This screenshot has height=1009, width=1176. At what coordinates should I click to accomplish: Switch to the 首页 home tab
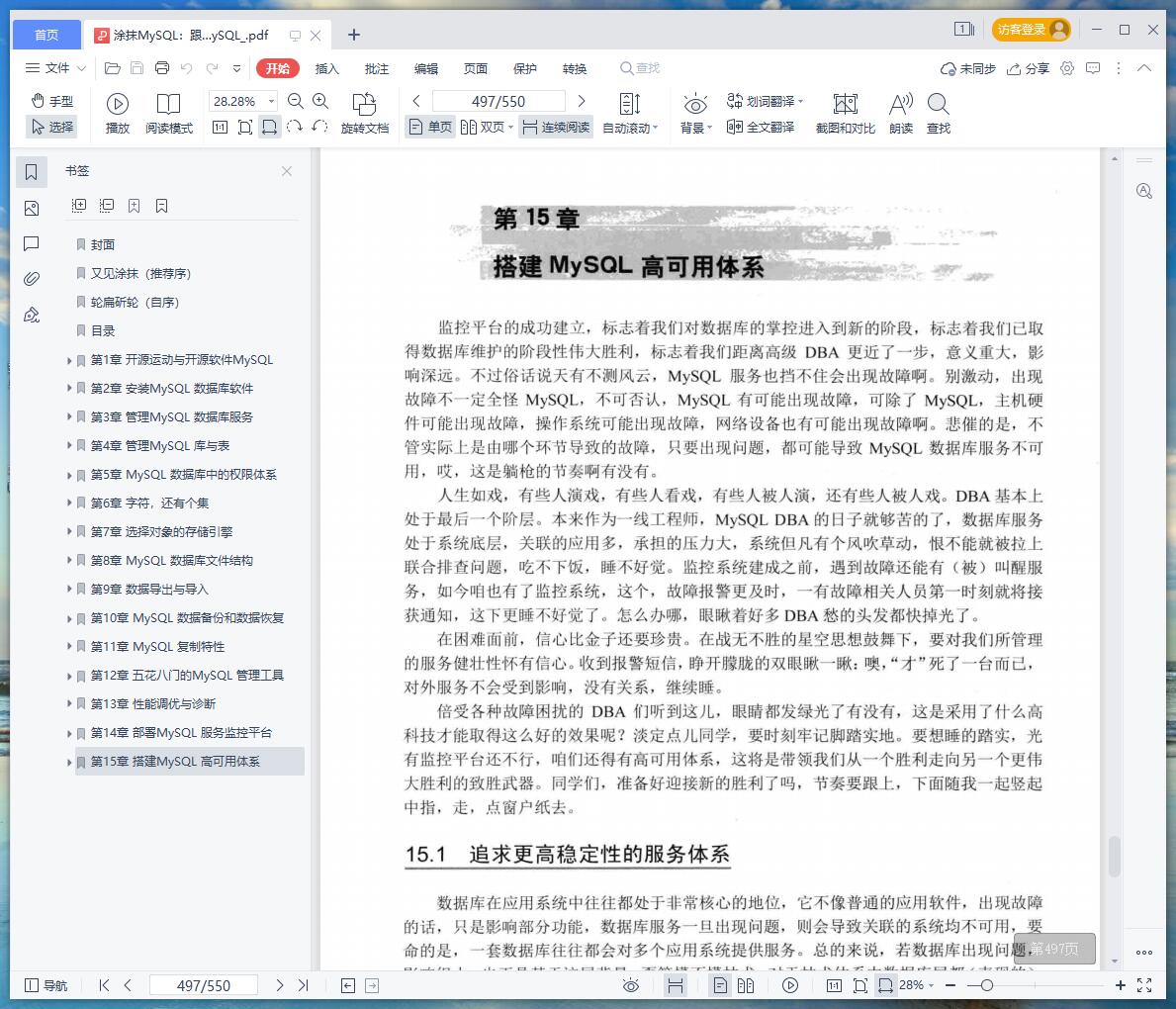point(46,35)
